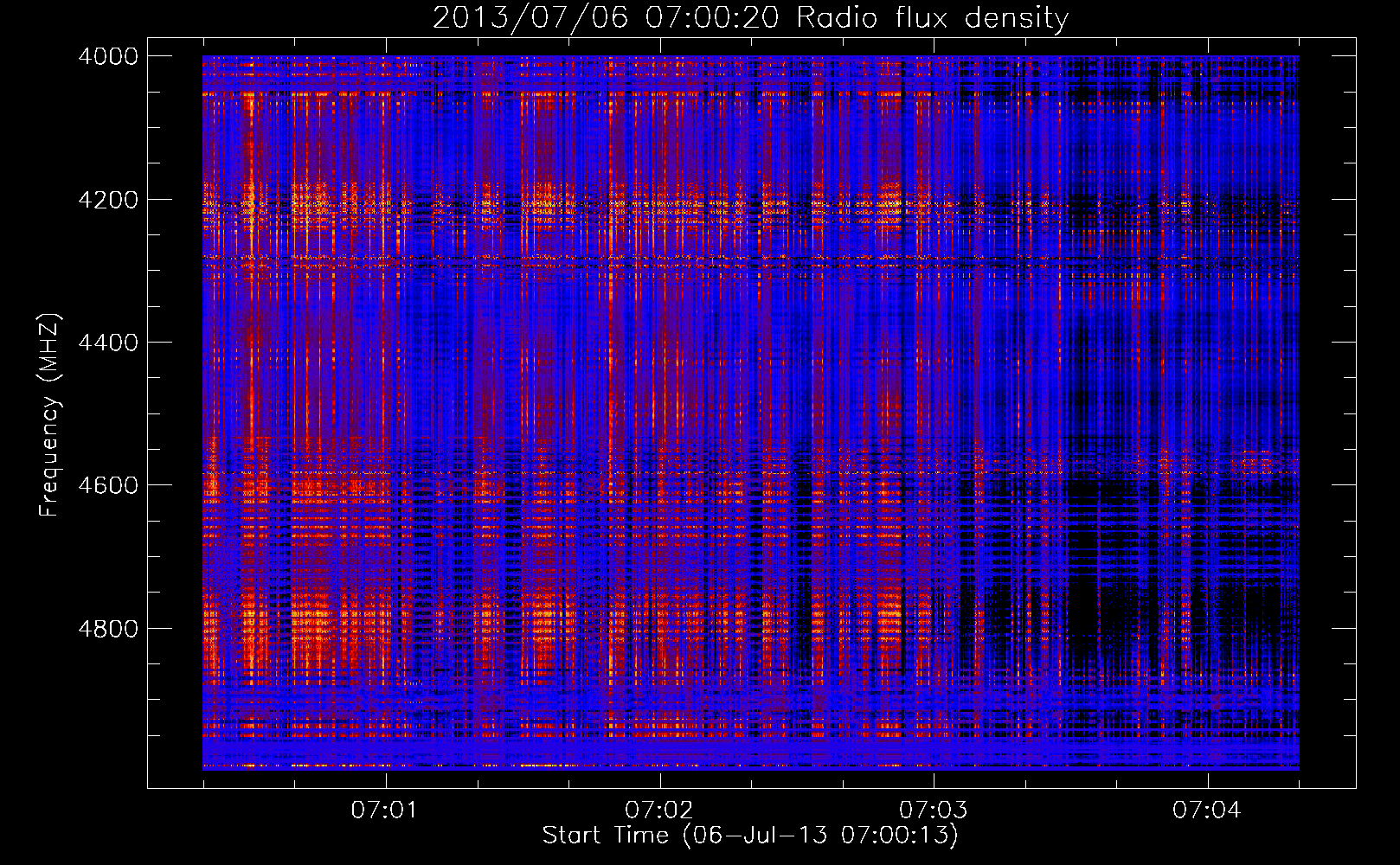Click the 4800 frequency tick label
Image resolution: width=1400 pixels, height=865 pixels.
108,629
